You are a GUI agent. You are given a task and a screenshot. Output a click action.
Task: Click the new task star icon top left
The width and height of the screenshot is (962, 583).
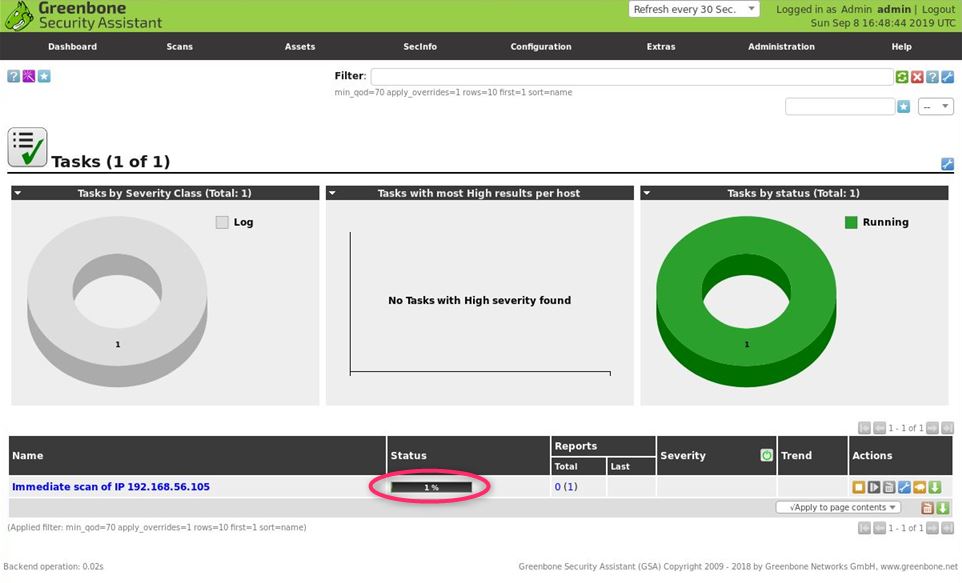[44, 76]
